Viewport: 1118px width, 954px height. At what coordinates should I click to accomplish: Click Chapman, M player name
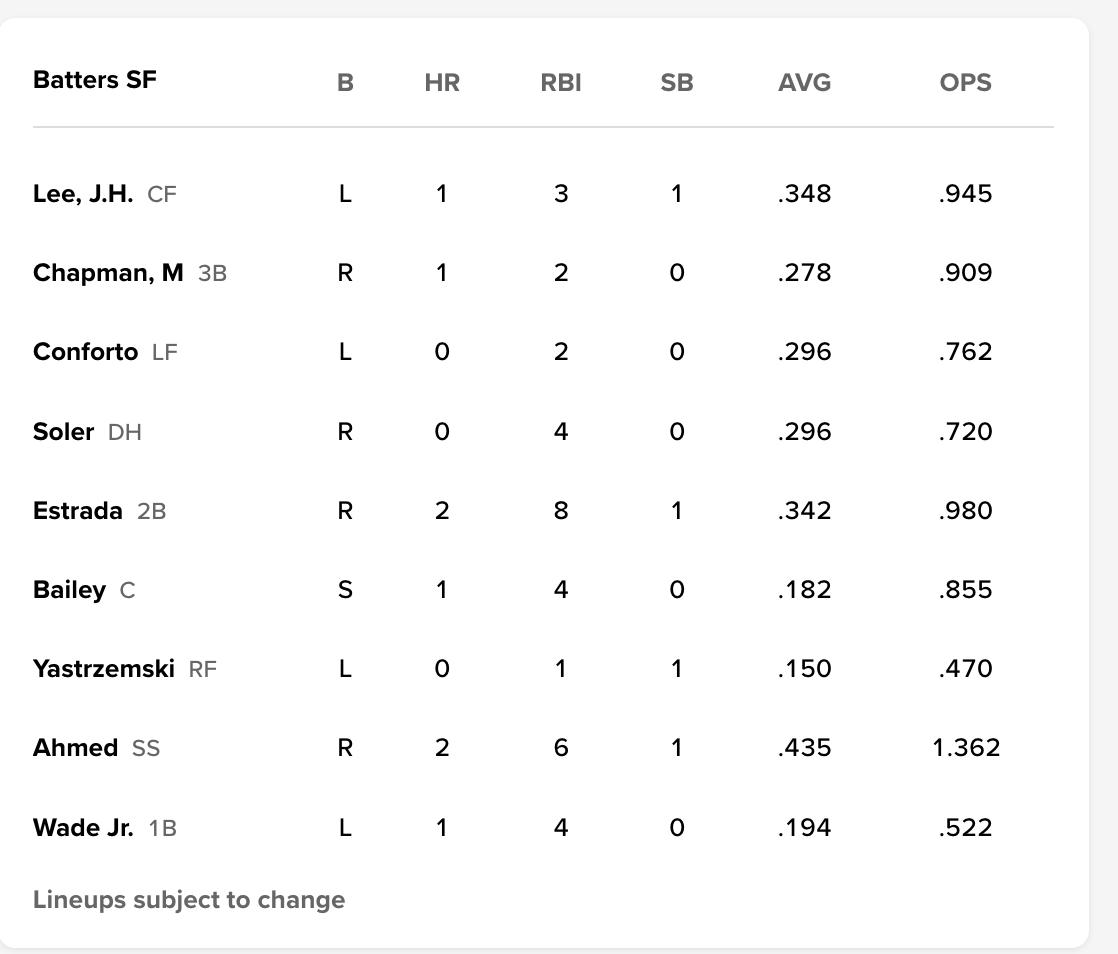point(108,273)
